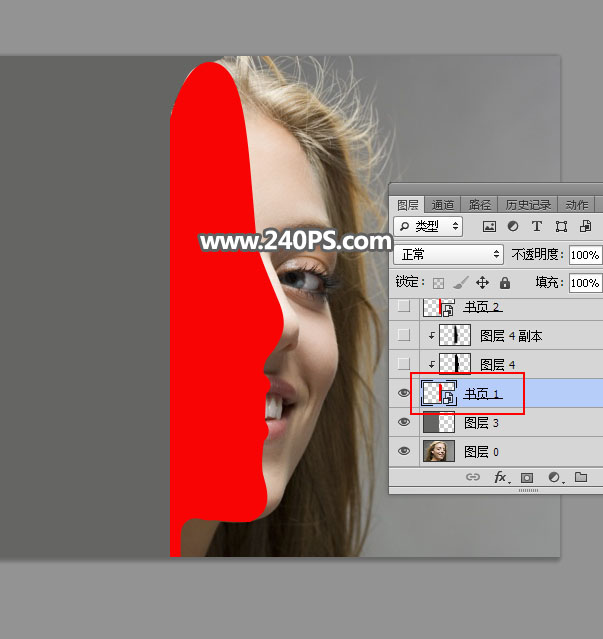Lock image pixels brush icon

[x=461, y=282]
